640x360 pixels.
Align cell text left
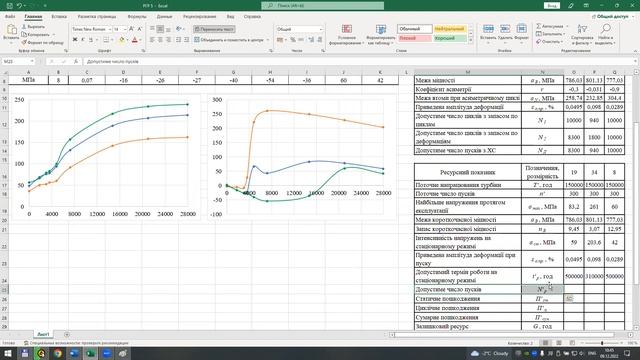coord(152,40)
